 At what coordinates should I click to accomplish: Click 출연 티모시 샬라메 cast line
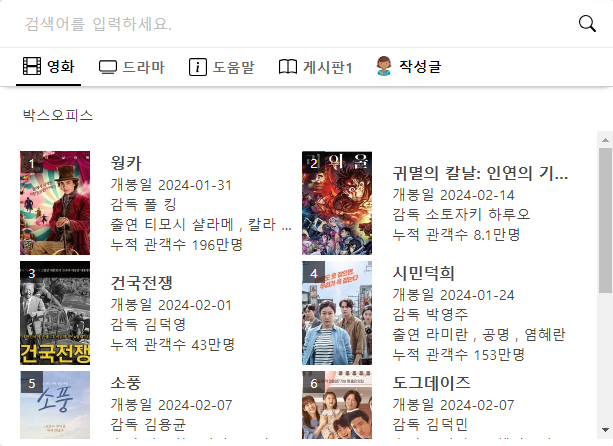(201, 224)
